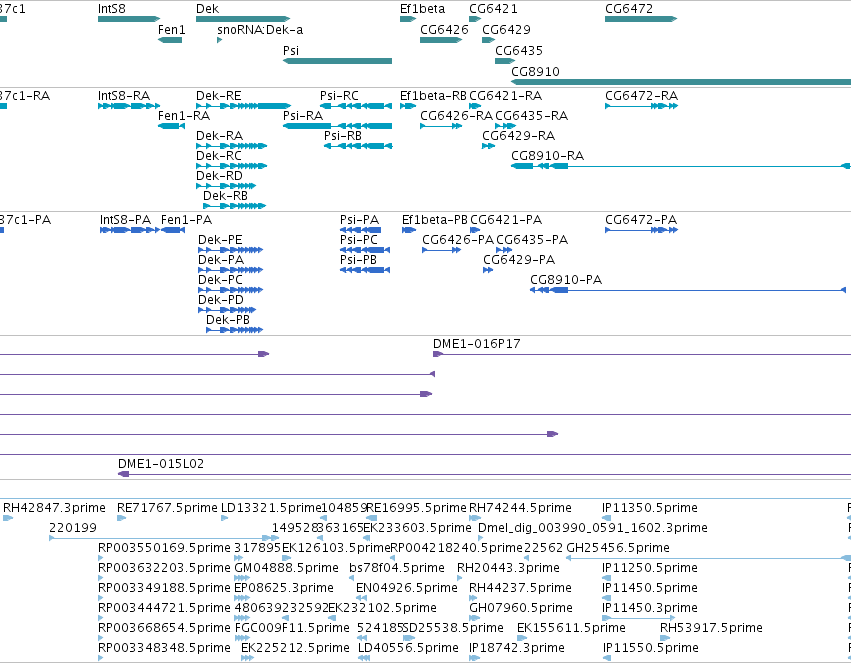Select the Dek-RD transcript
This screenshot has width=851, height=663.
(x=226, y=186)
